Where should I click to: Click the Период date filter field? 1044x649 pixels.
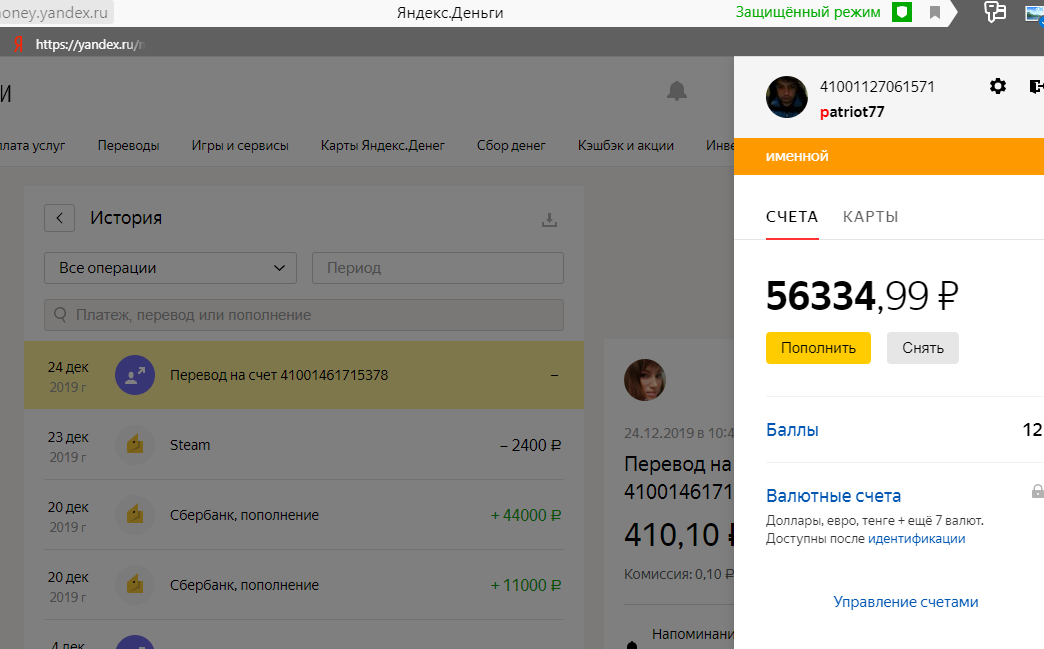438,268
